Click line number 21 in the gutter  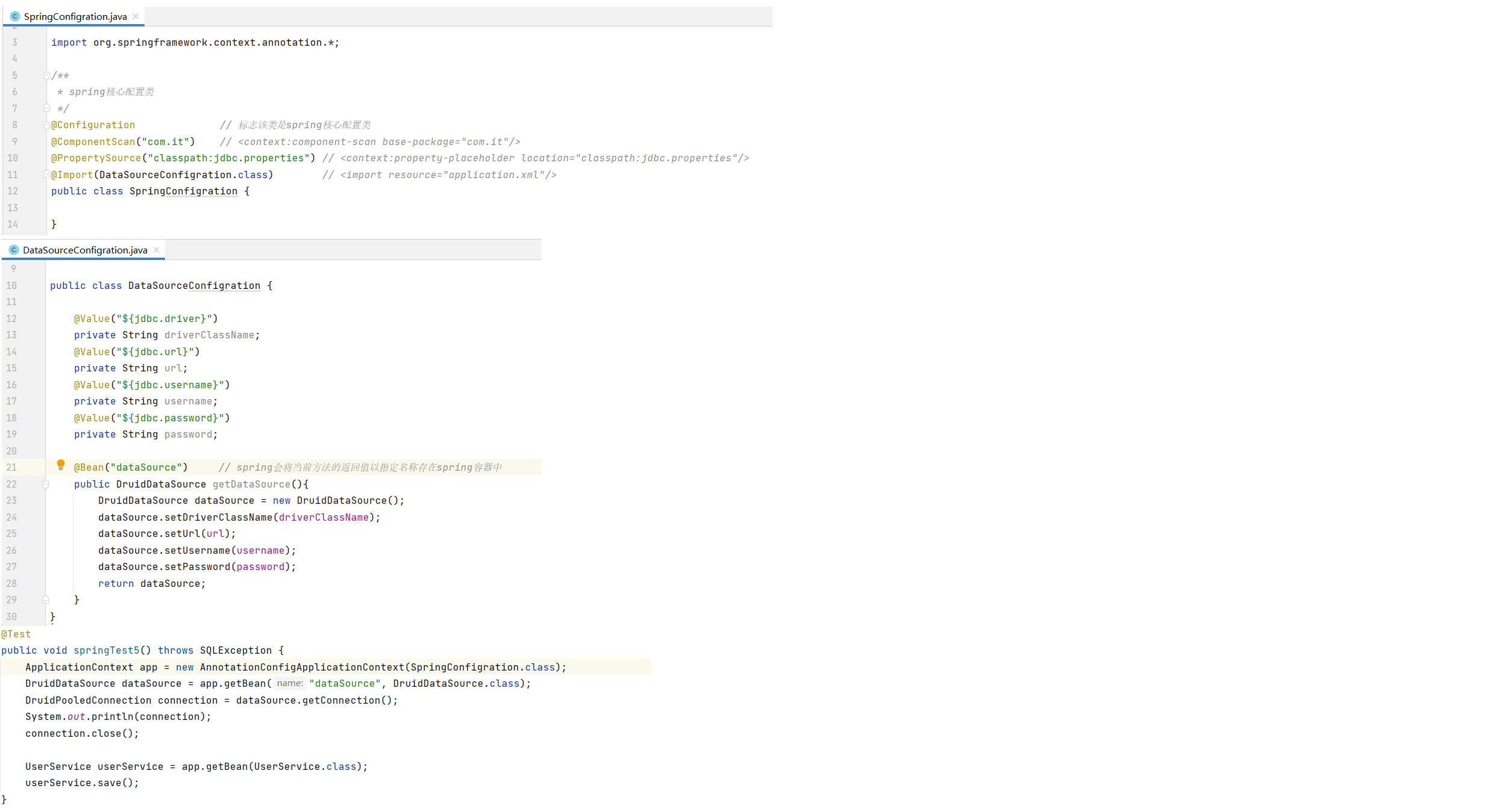[x=11, y=467]
